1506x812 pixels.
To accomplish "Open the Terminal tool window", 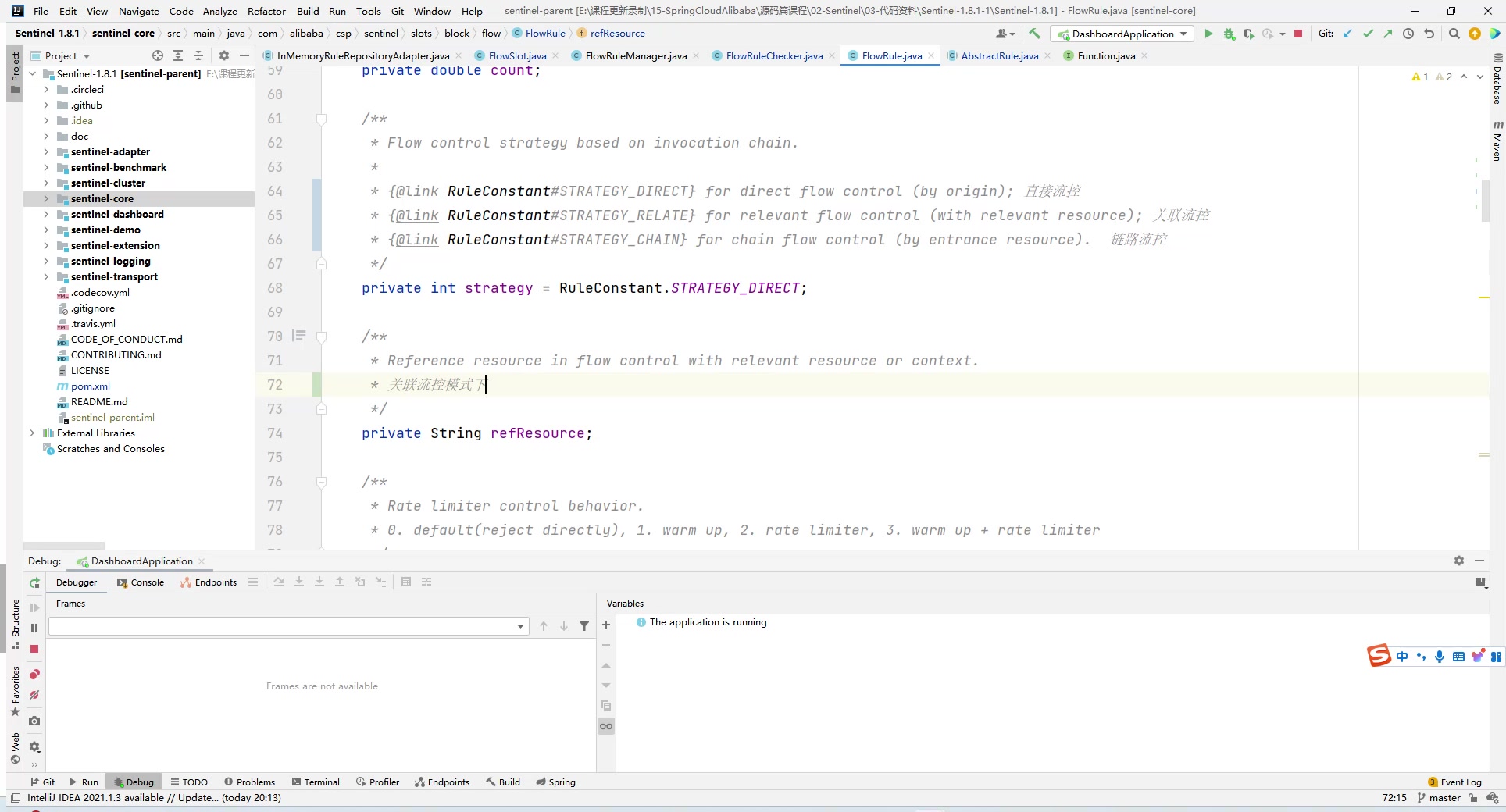I will [x=316, y=782].
